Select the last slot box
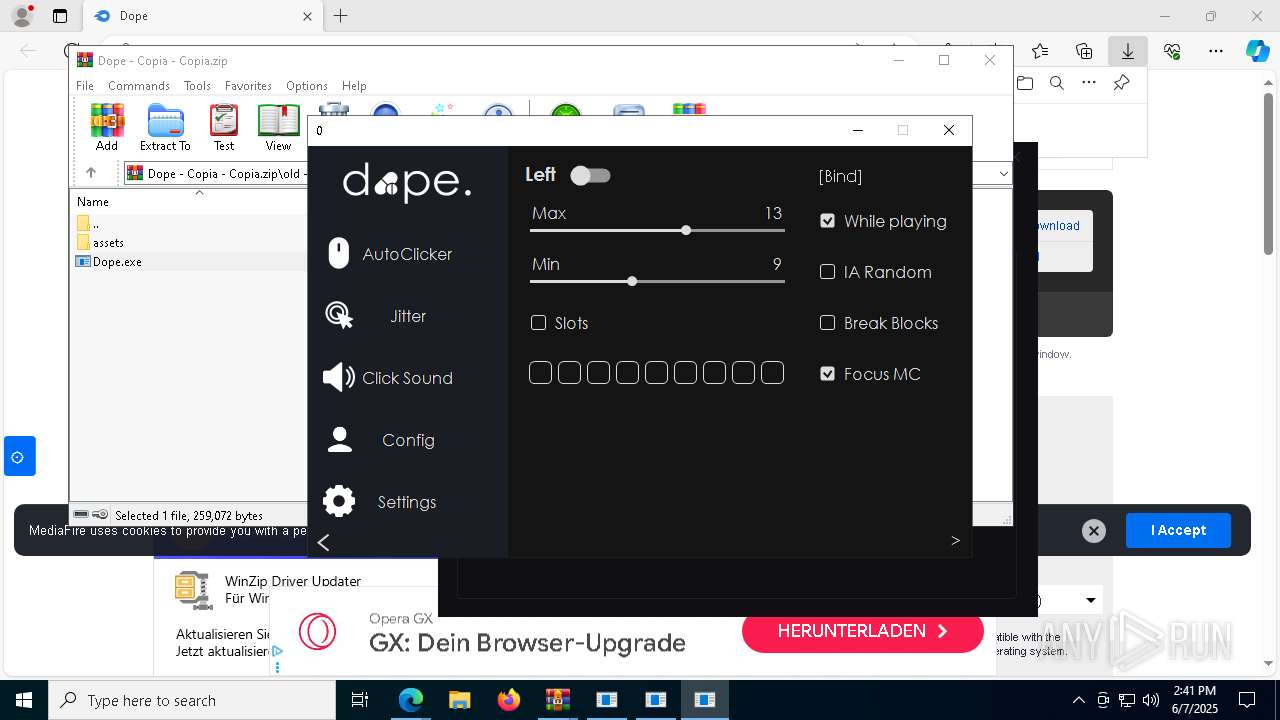This screenshot has height=720, width=1280. (772, 373)
